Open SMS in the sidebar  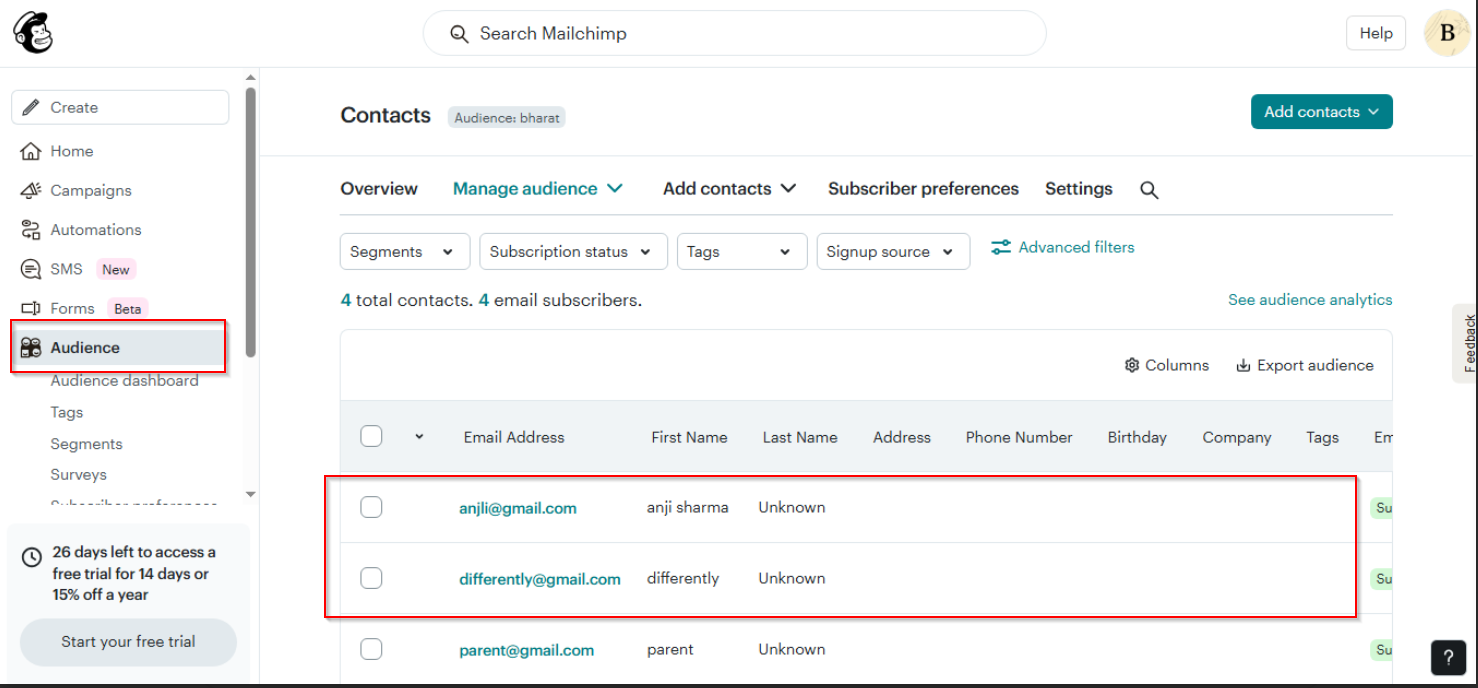coord(67,269)
